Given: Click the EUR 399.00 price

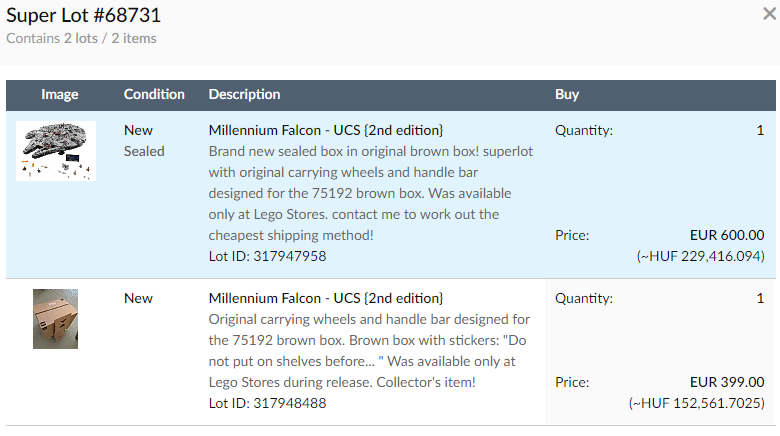Looking at the screenshot, I should [727, 382].
